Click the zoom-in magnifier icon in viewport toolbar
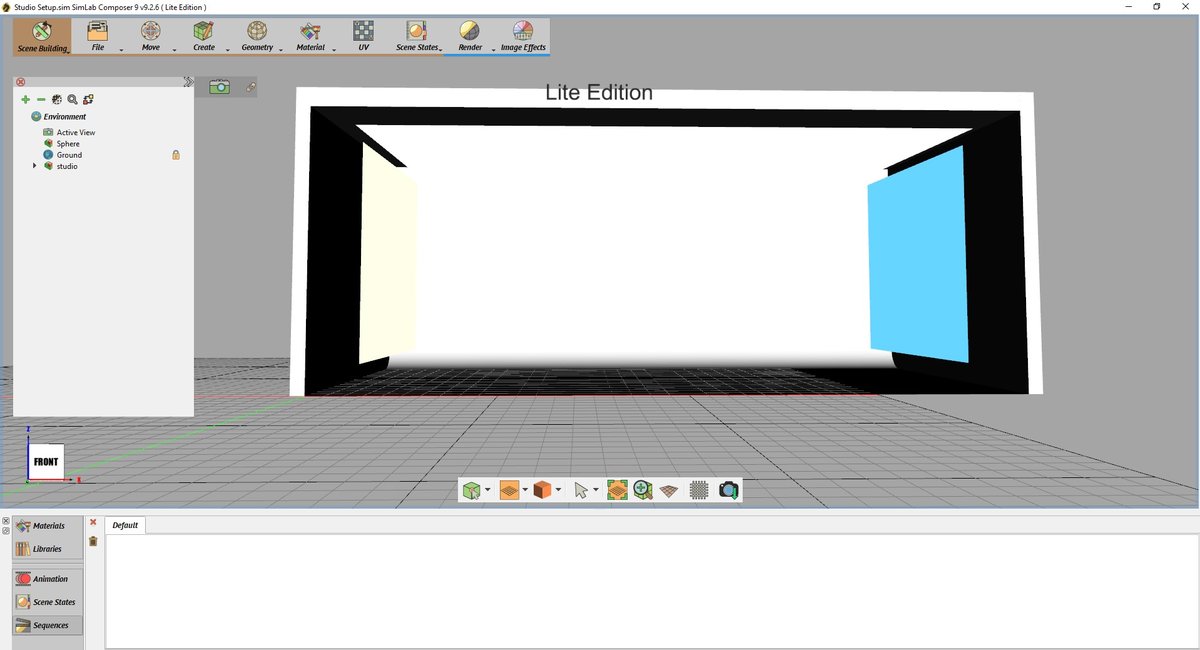The image size is (1200, 650). [643, 490]
